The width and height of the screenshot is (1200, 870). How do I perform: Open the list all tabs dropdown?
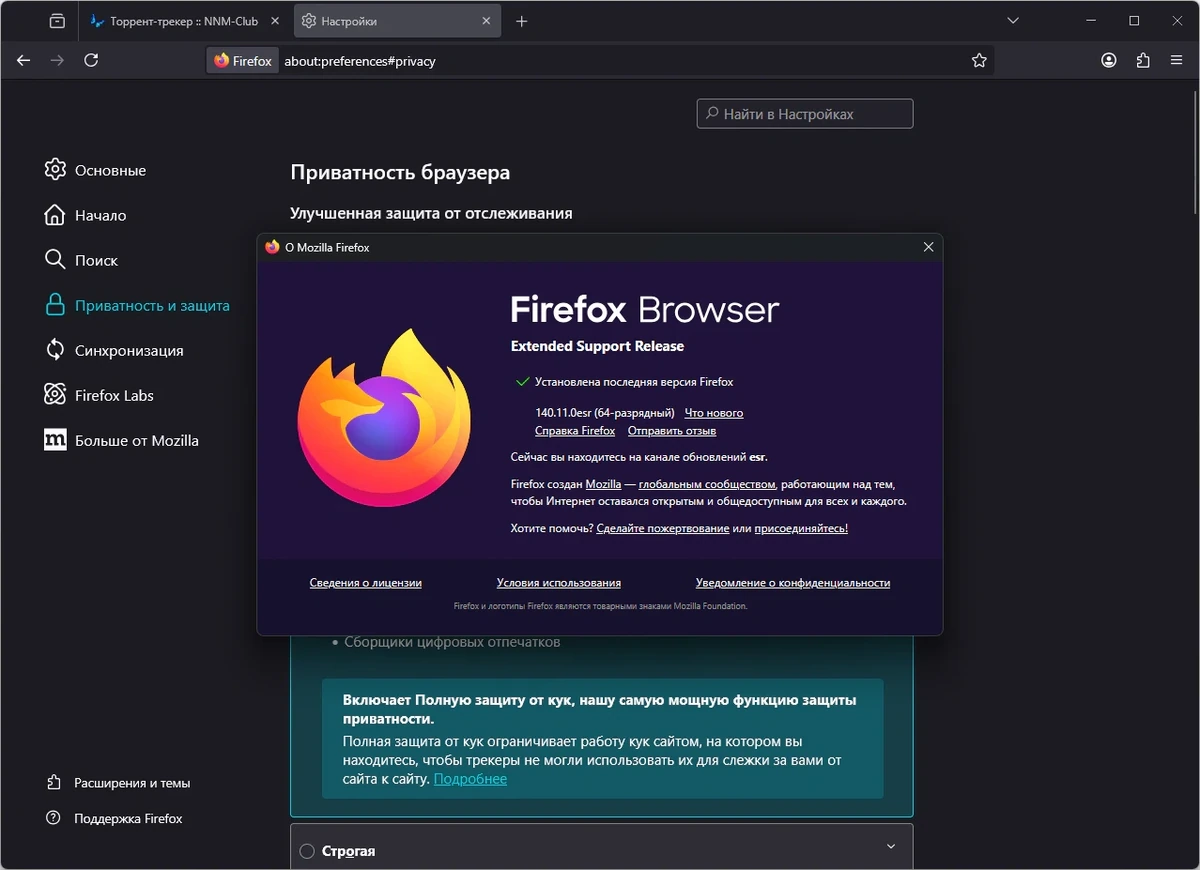click(1011, 21)
